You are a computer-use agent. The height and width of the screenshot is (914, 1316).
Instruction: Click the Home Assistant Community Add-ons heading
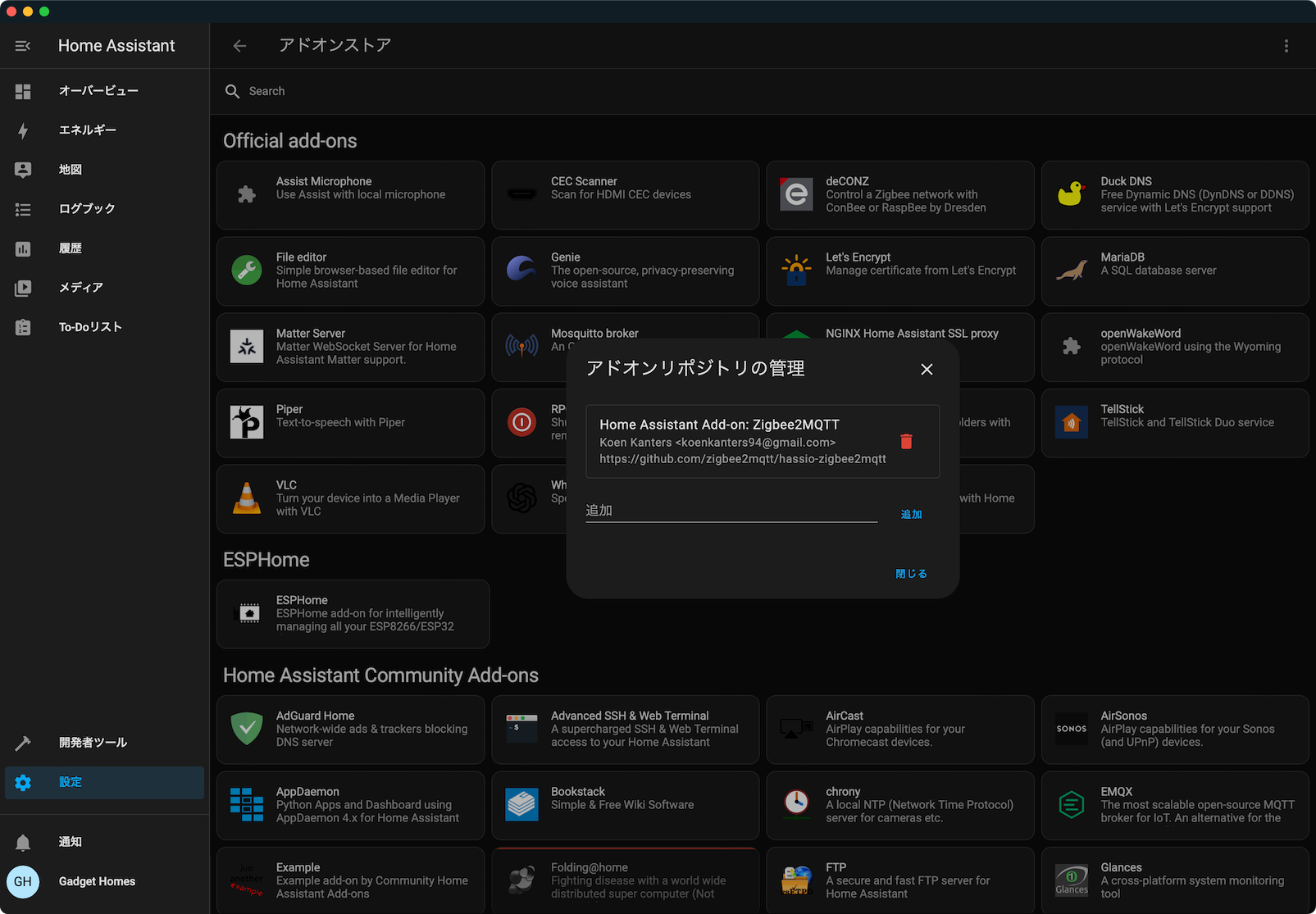coord(380,675)
